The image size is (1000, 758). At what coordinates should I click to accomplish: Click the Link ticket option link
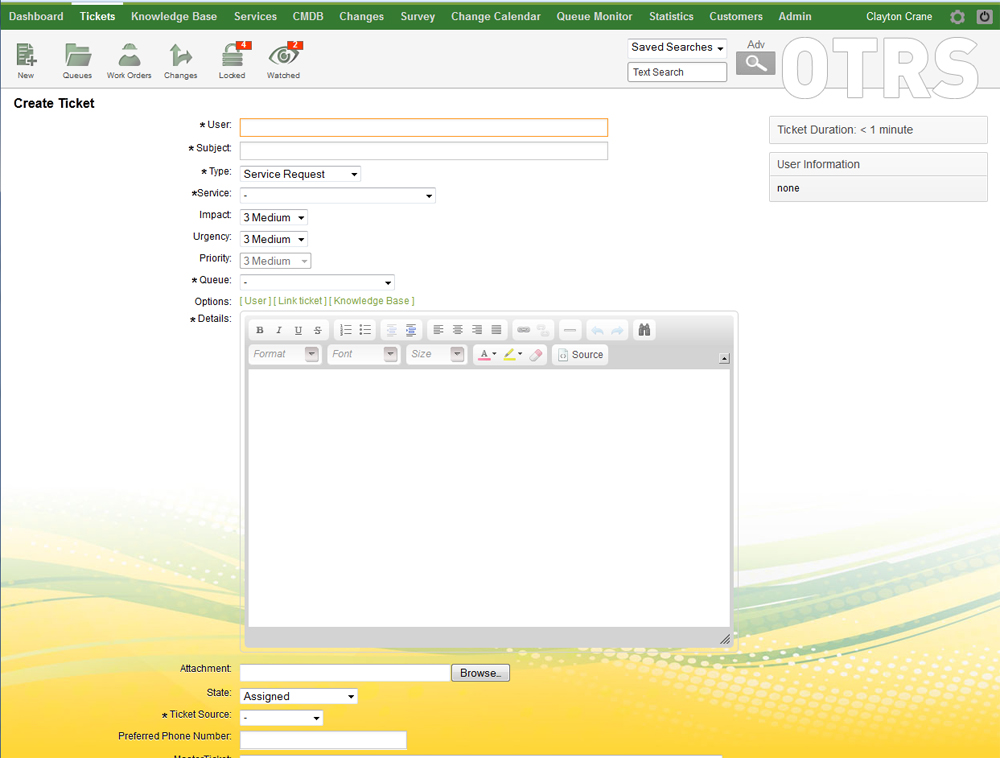pyautogui.click(x=300, y=301)
